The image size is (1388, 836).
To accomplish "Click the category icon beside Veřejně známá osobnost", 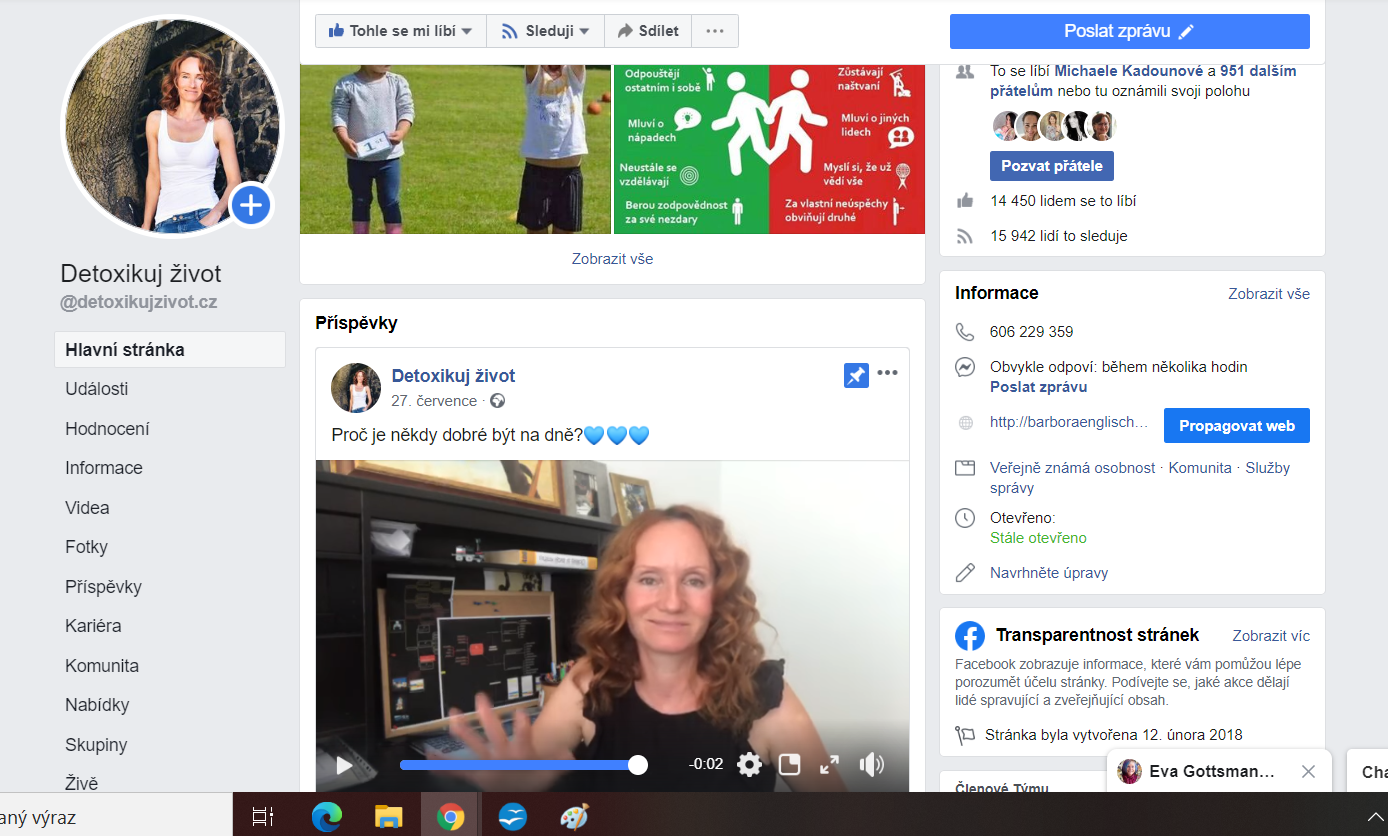I will pos(965,468).
